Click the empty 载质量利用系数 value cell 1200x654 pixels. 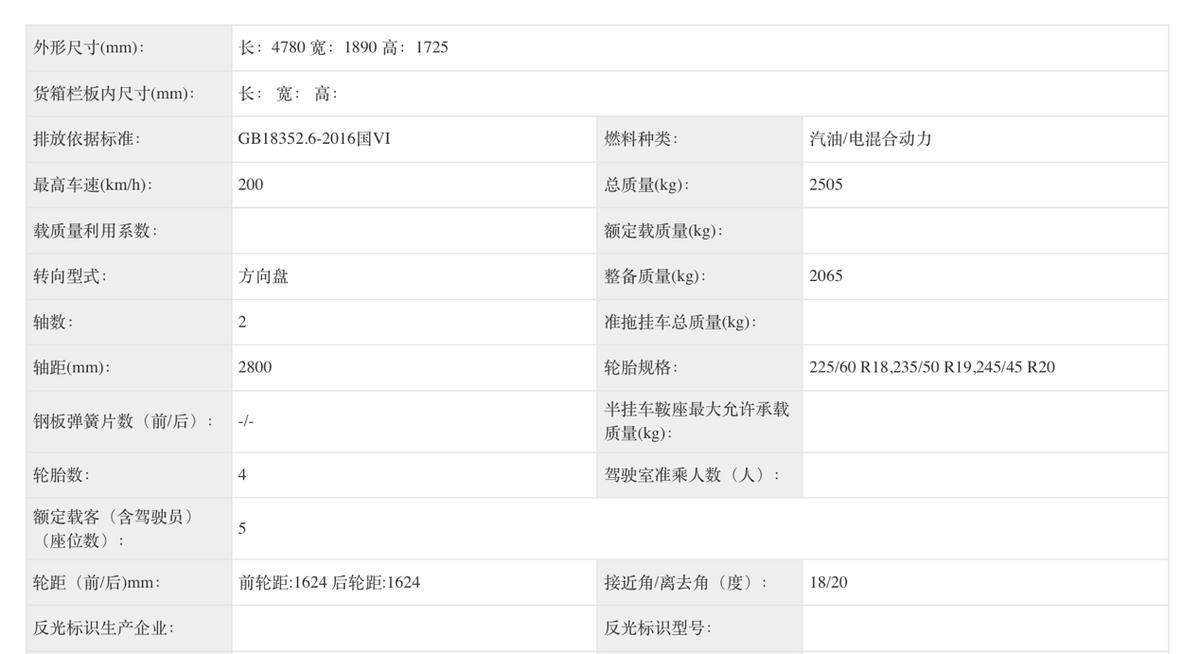click(414, 231)
